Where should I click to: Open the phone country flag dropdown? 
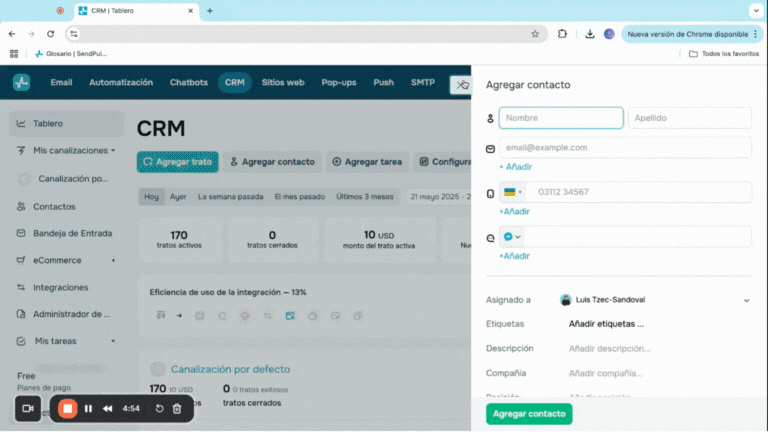512,192
